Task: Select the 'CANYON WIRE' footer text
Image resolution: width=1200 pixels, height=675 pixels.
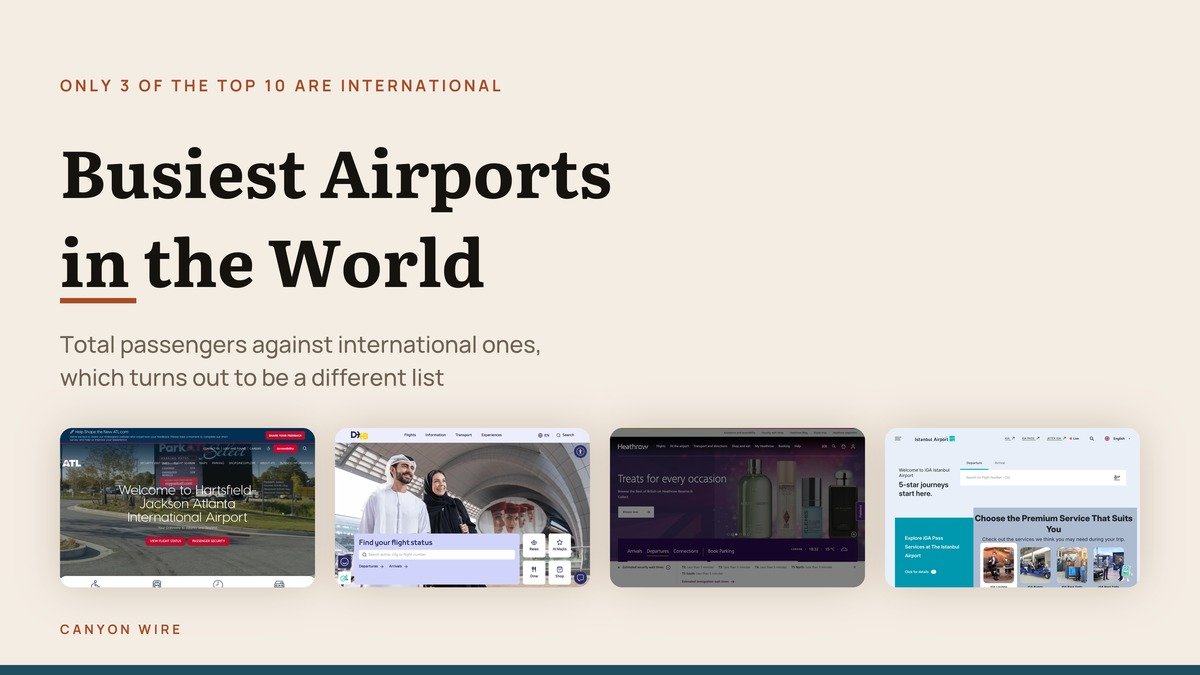Action: [121, 629]
